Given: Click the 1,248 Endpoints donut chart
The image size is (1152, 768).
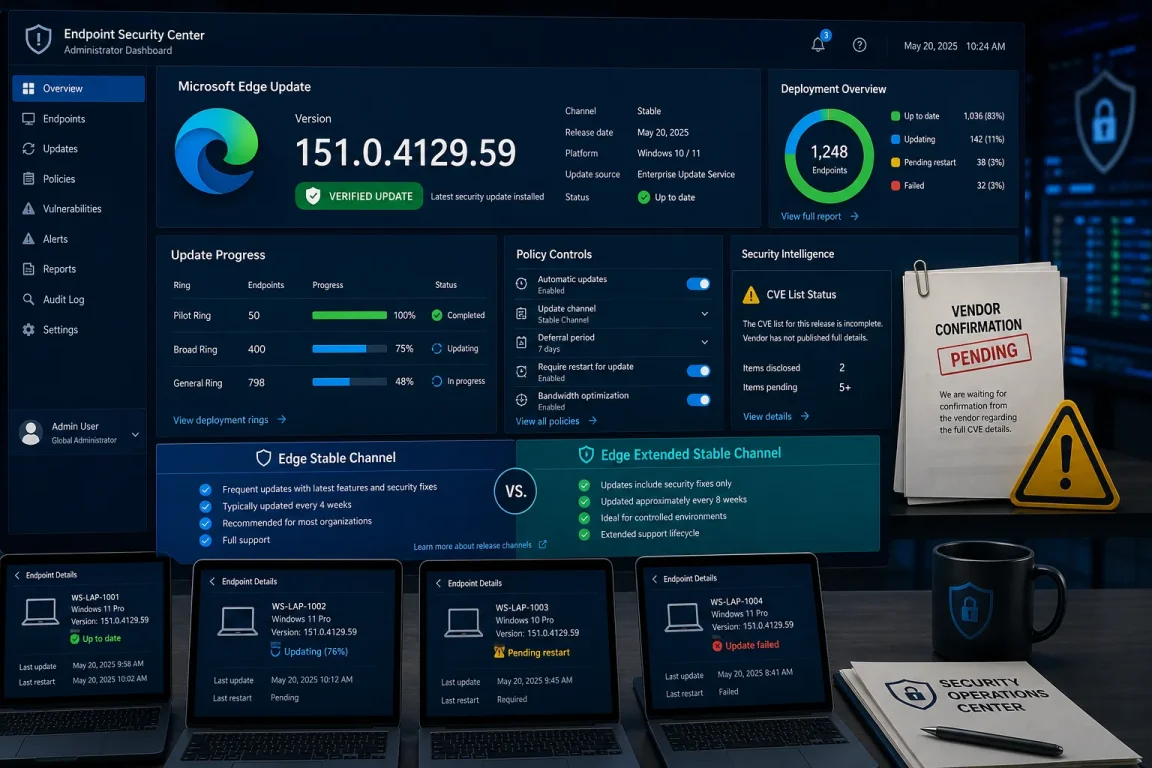Looking at the screenshot, I should click(x=829, y=156).
